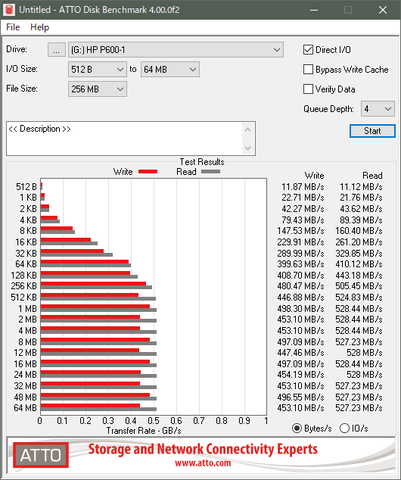Click the Read column header
Viewport: 401px width, 480px height.
click(372, 176)
